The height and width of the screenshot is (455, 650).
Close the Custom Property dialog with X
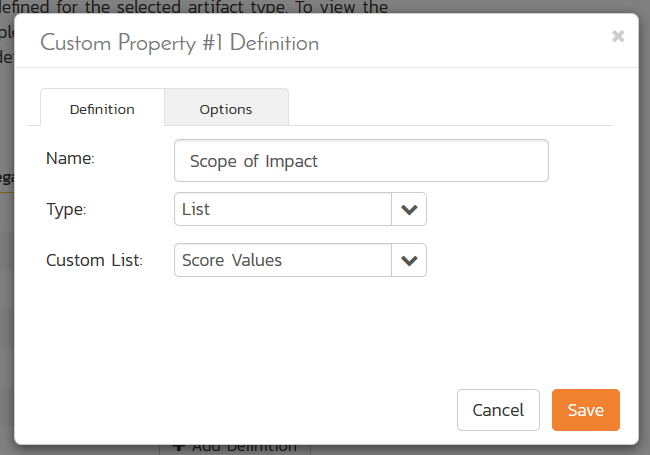click(618, 36)
